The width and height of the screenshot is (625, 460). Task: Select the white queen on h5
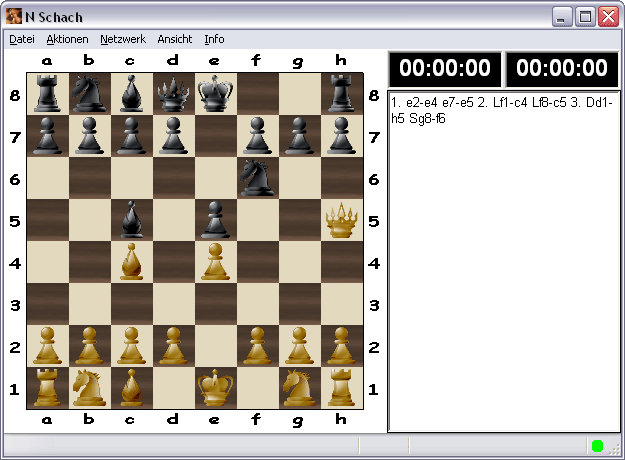click(342, 220)
